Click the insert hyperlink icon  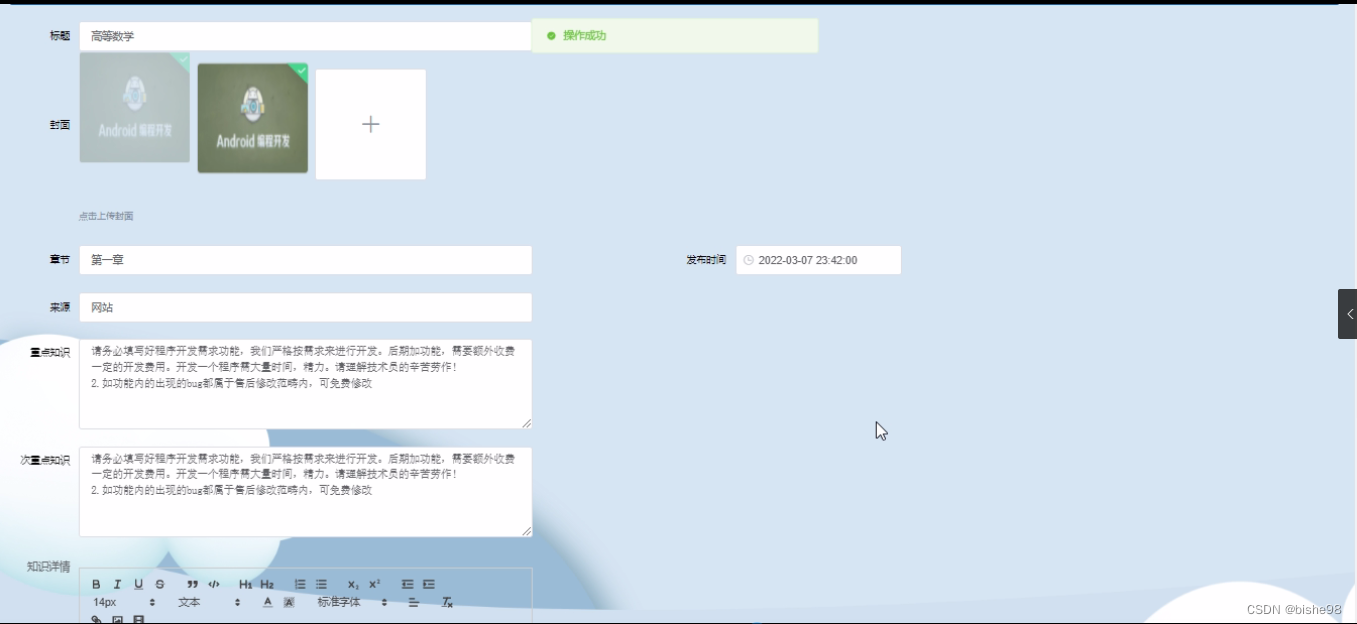[95, 618]
